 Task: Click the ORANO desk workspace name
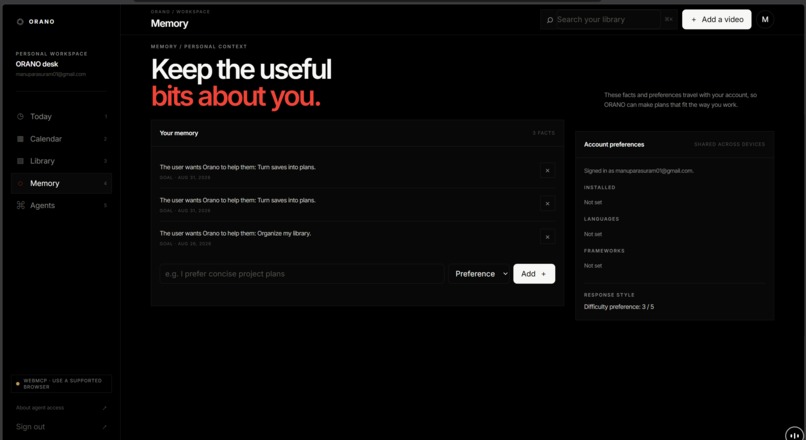[36, 64]
